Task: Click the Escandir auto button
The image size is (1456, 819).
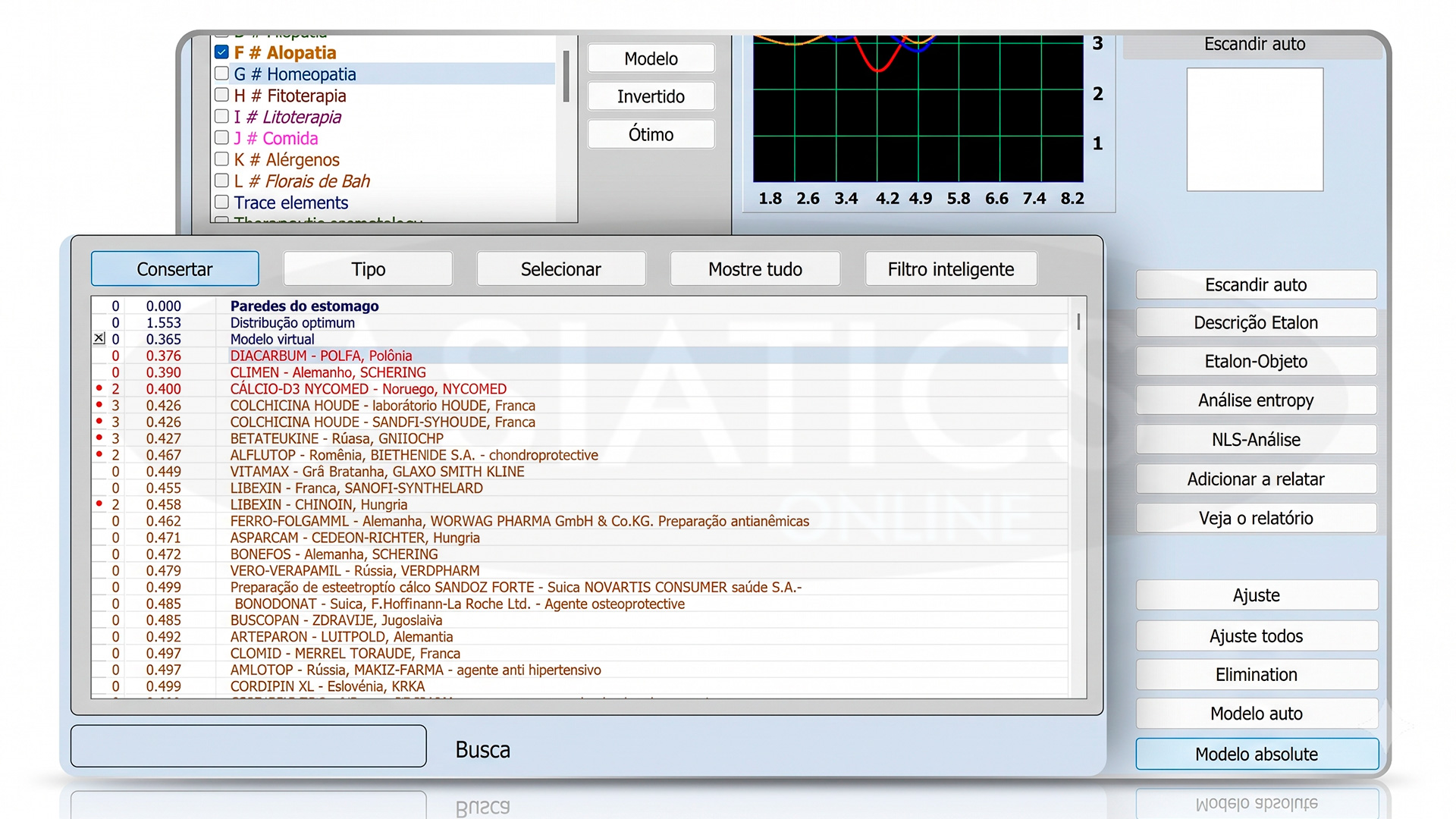Action: pos(1256,285)
